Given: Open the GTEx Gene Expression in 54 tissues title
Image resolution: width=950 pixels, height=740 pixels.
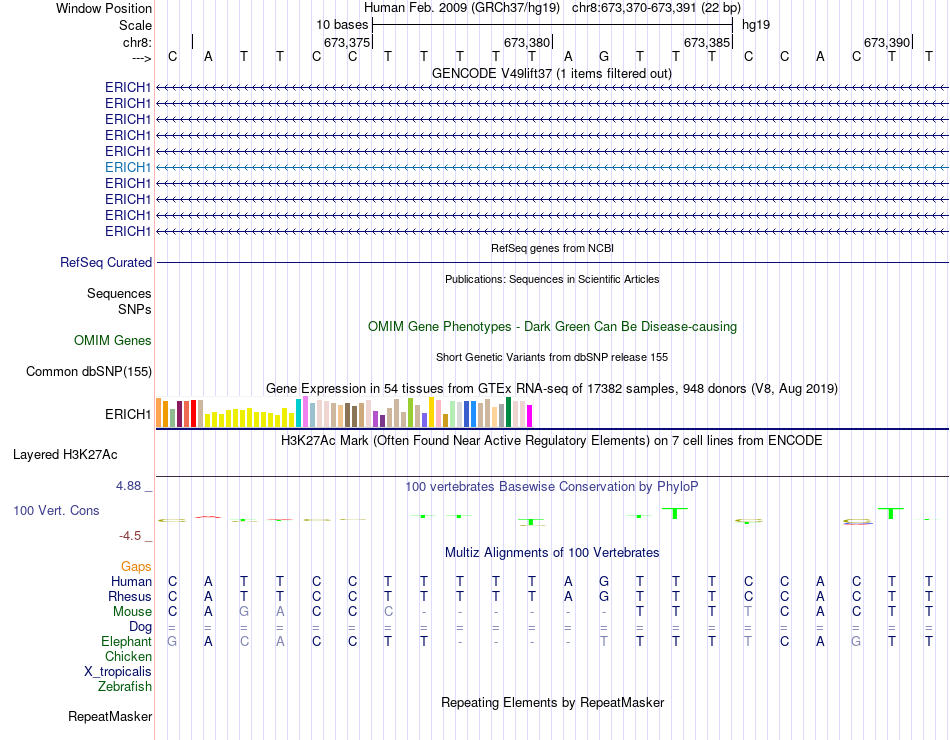Looking at the screenshot, I should (x=552, y=388).
